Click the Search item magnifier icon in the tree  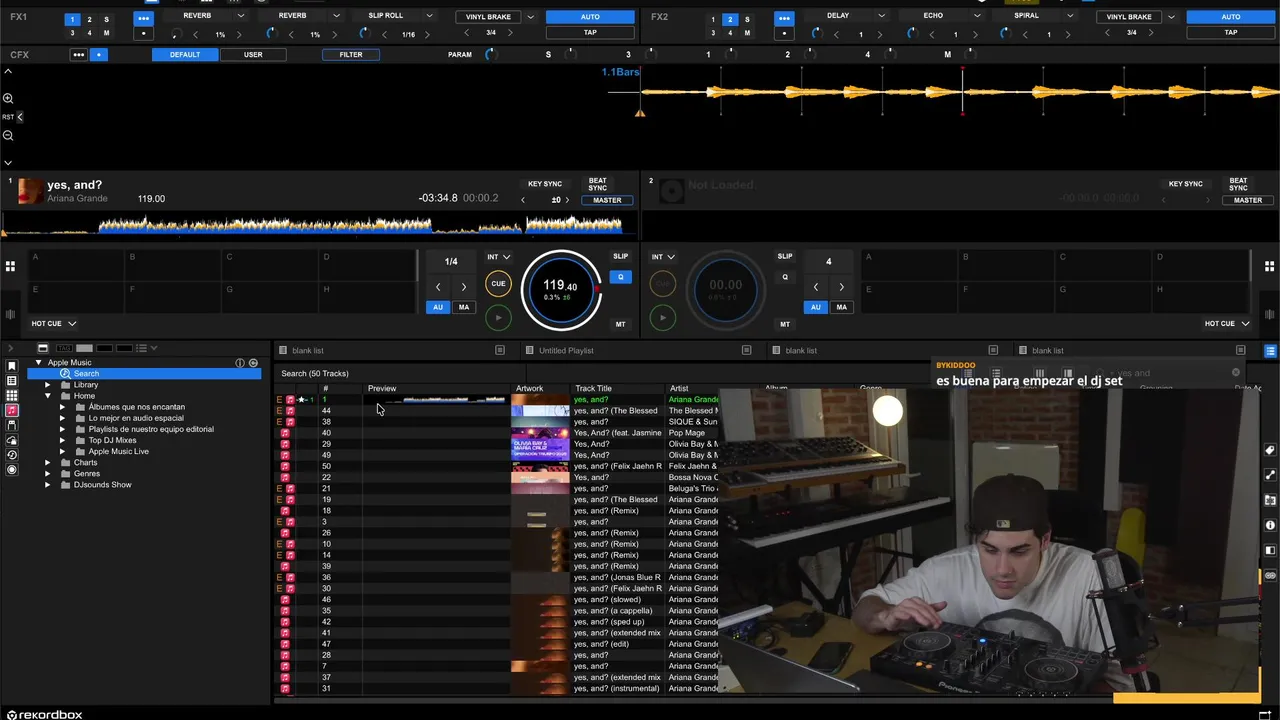(x=65, y=373)
